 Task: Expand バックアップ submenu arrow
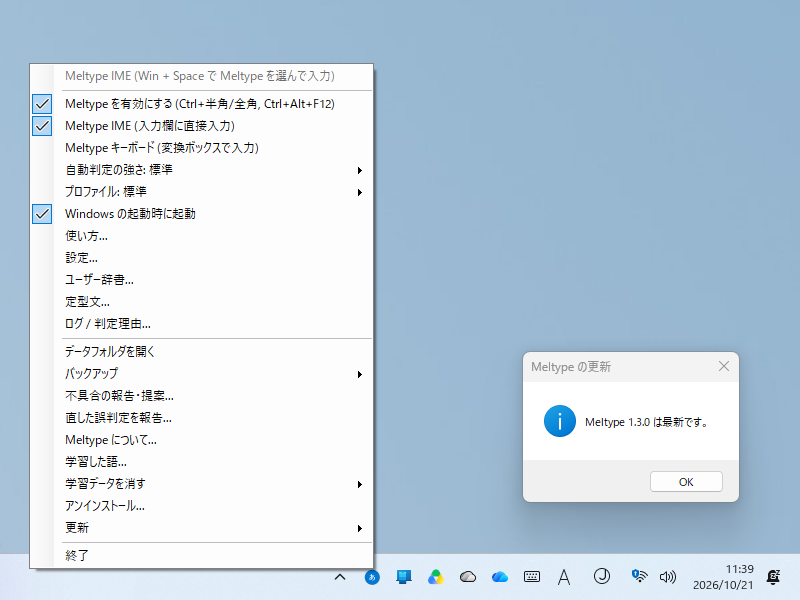click(360, 374)
